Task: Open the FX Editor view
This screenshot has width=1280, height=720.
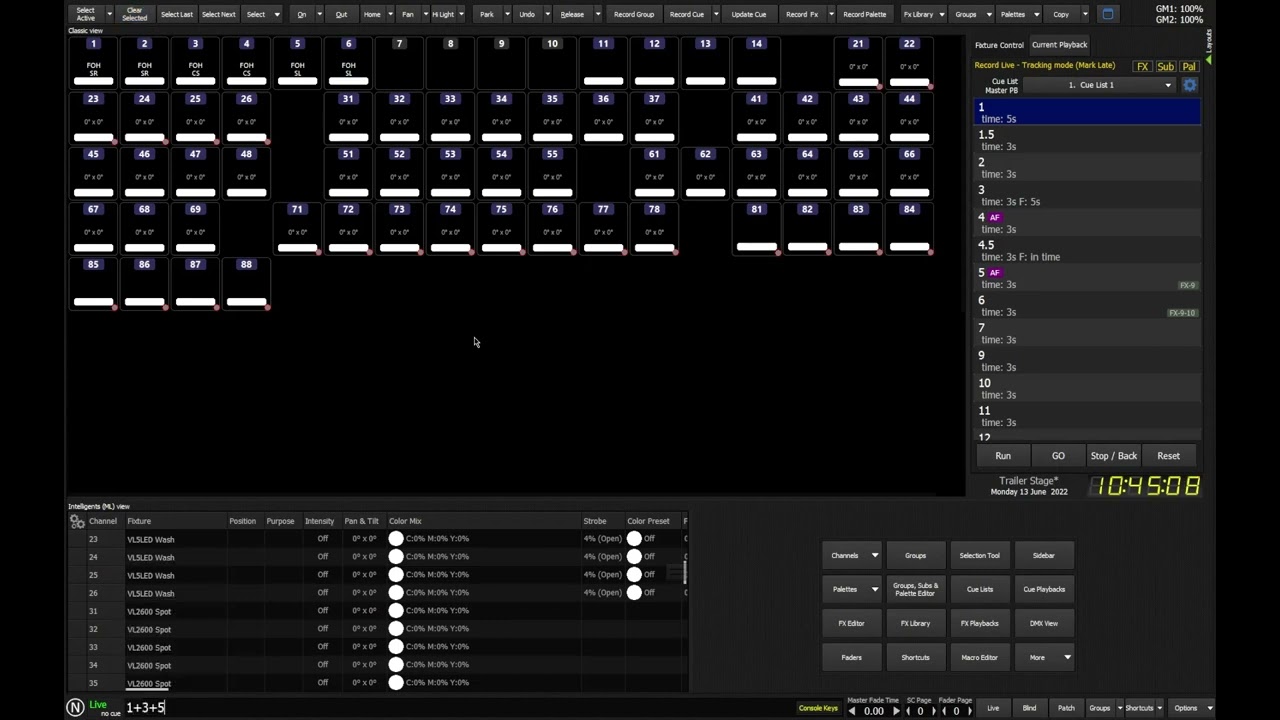Action: [x=851, y=623]
